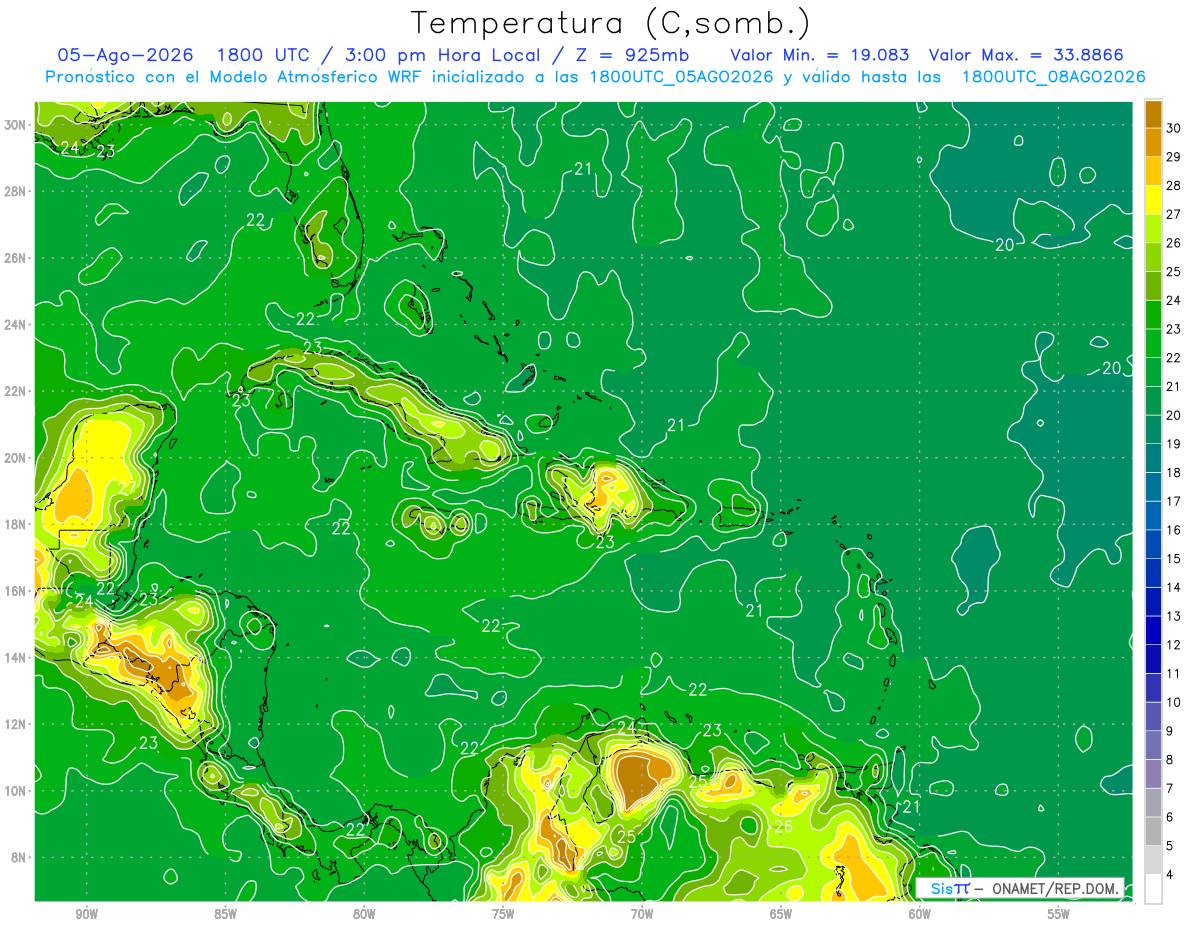Click "3:00 pm Hora Local" text
This screenshot has width=1200, height=927.
[x=444, y=55]
